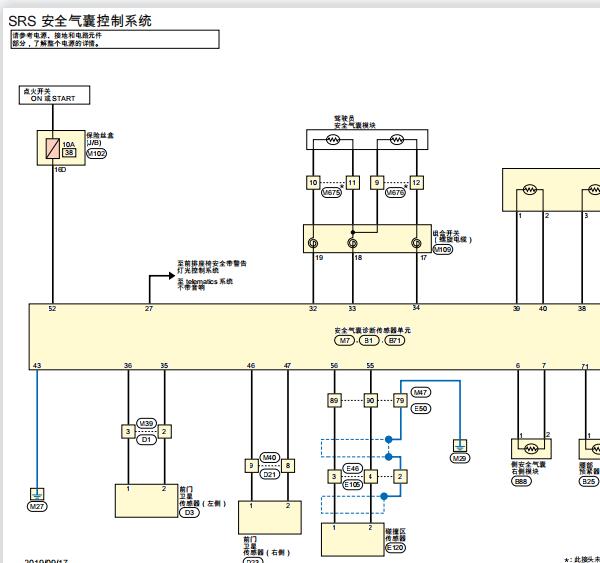Viewport: 600px width, 563px height.
Task: Click connector label M675
Action: click(x=331, y=193)
